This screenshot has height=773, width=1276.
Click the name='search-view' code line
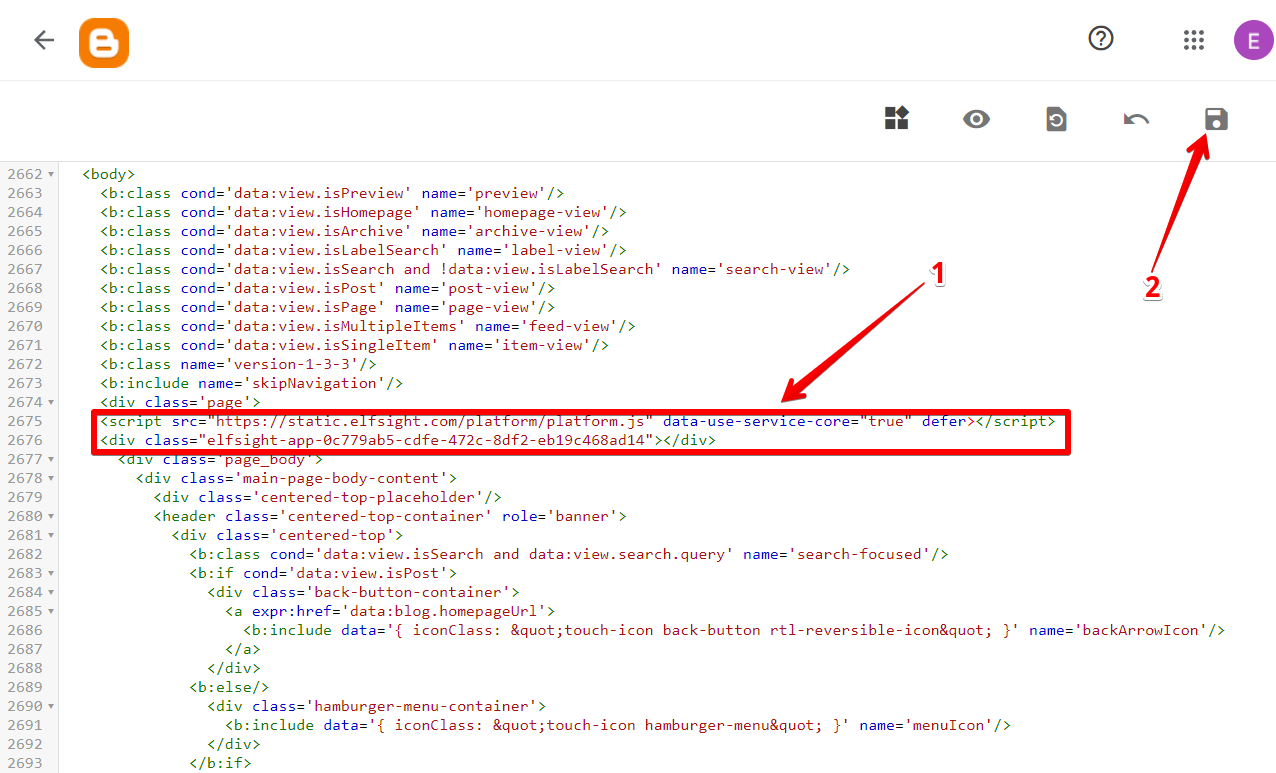pyautogui.click(x=476, y=269)
